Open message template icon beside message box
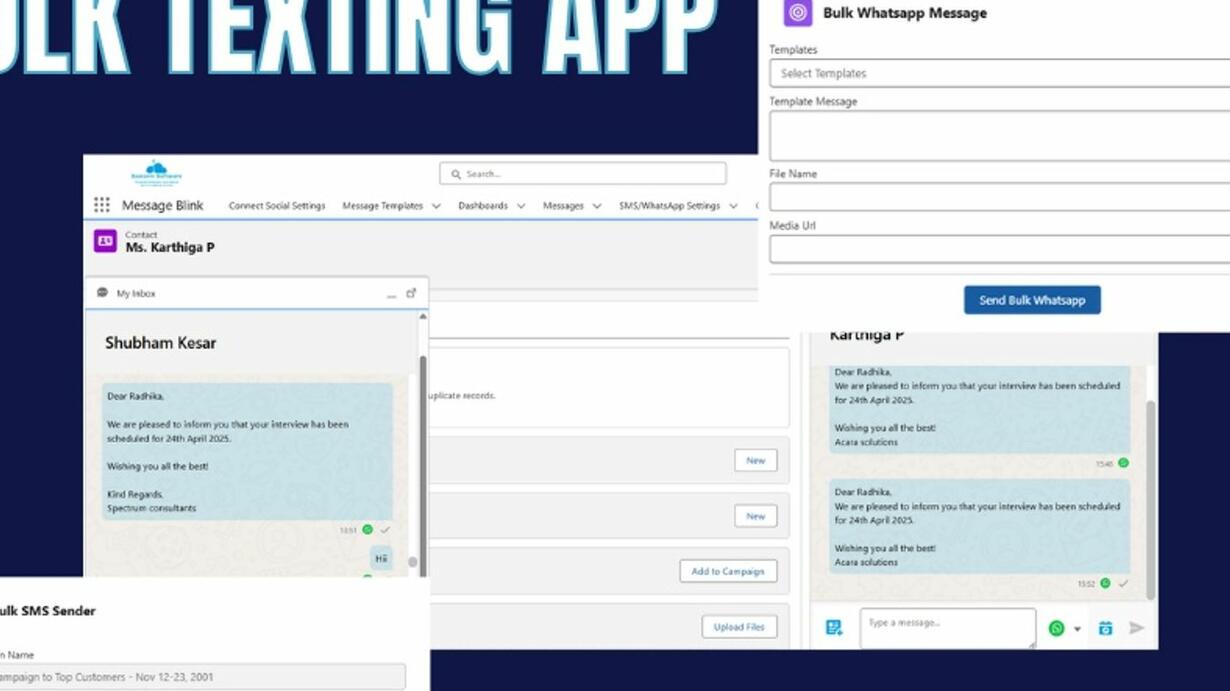Image resolution: width=1230 pixels, height=691 pixels. pos(834,628)
